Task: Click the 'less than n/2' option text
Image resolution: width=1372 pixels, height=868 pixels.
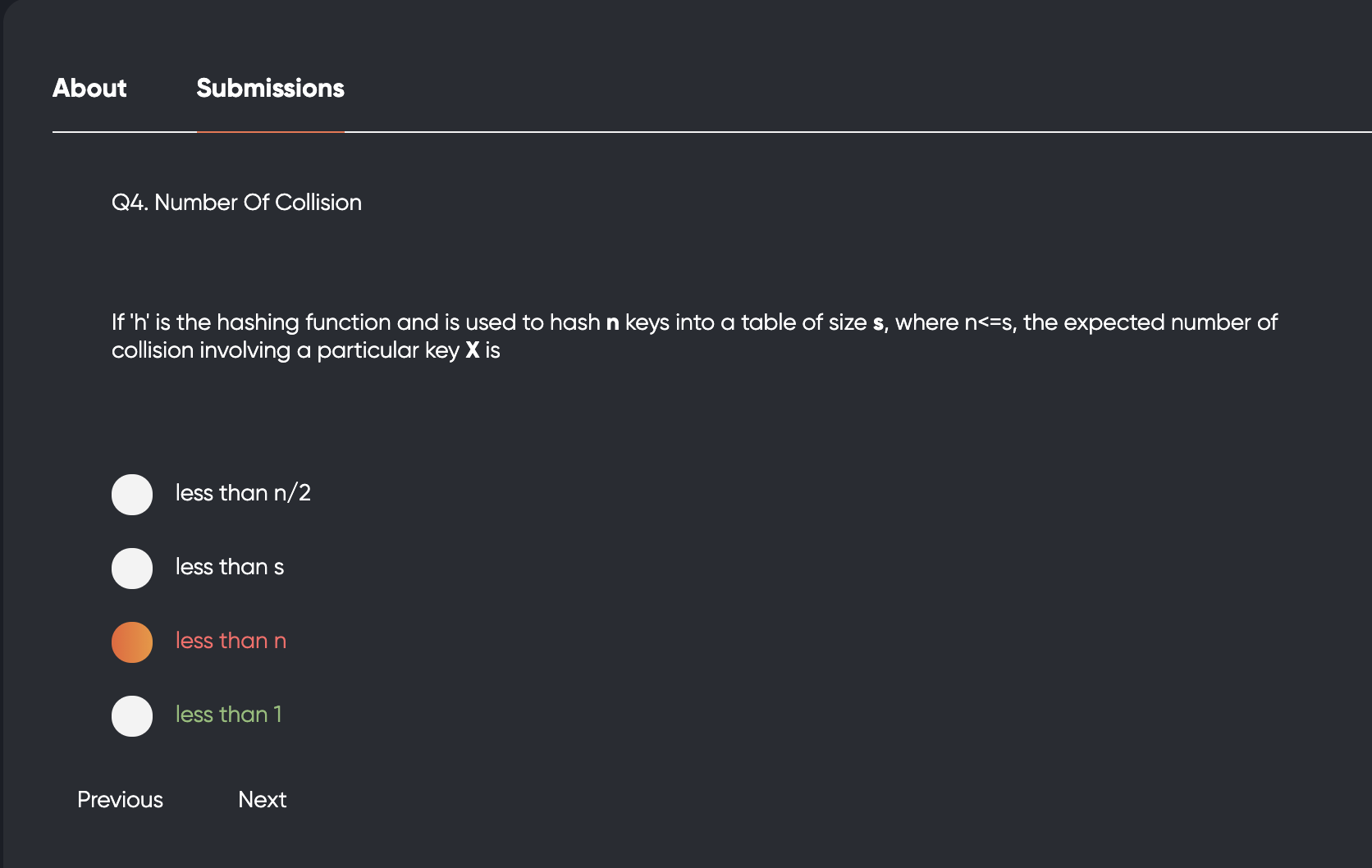Action: (x=243, y=493)
